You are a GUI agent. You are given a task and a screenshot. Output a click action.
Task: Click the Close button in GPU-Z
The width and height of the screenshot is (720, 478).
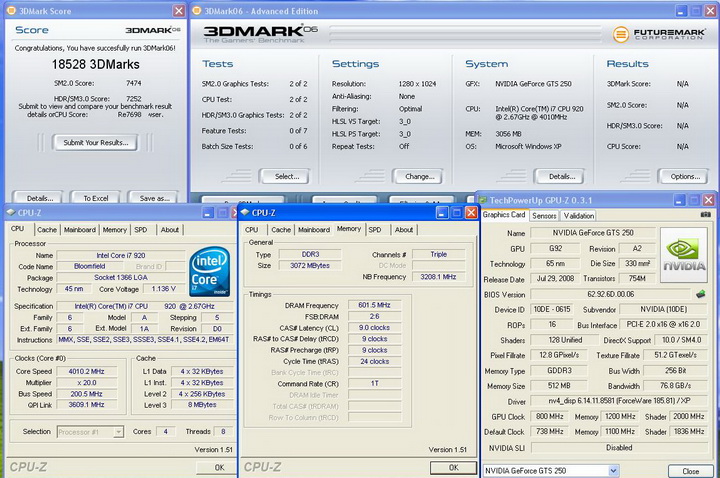[x=690, y=471]
